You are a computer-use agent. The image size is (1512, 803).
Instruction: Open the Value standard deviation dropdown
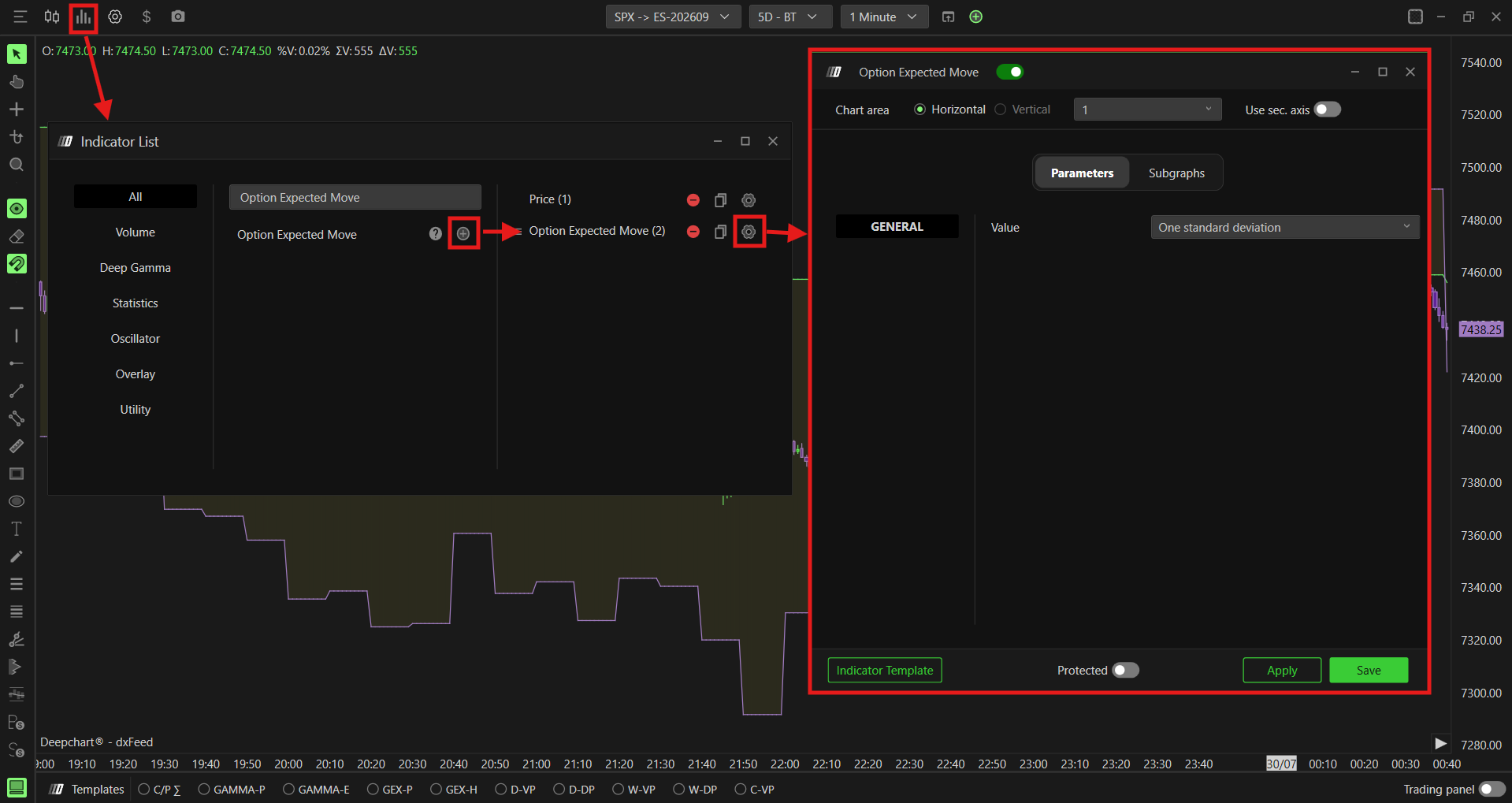pyautogui.click(x=1285, y=227)
